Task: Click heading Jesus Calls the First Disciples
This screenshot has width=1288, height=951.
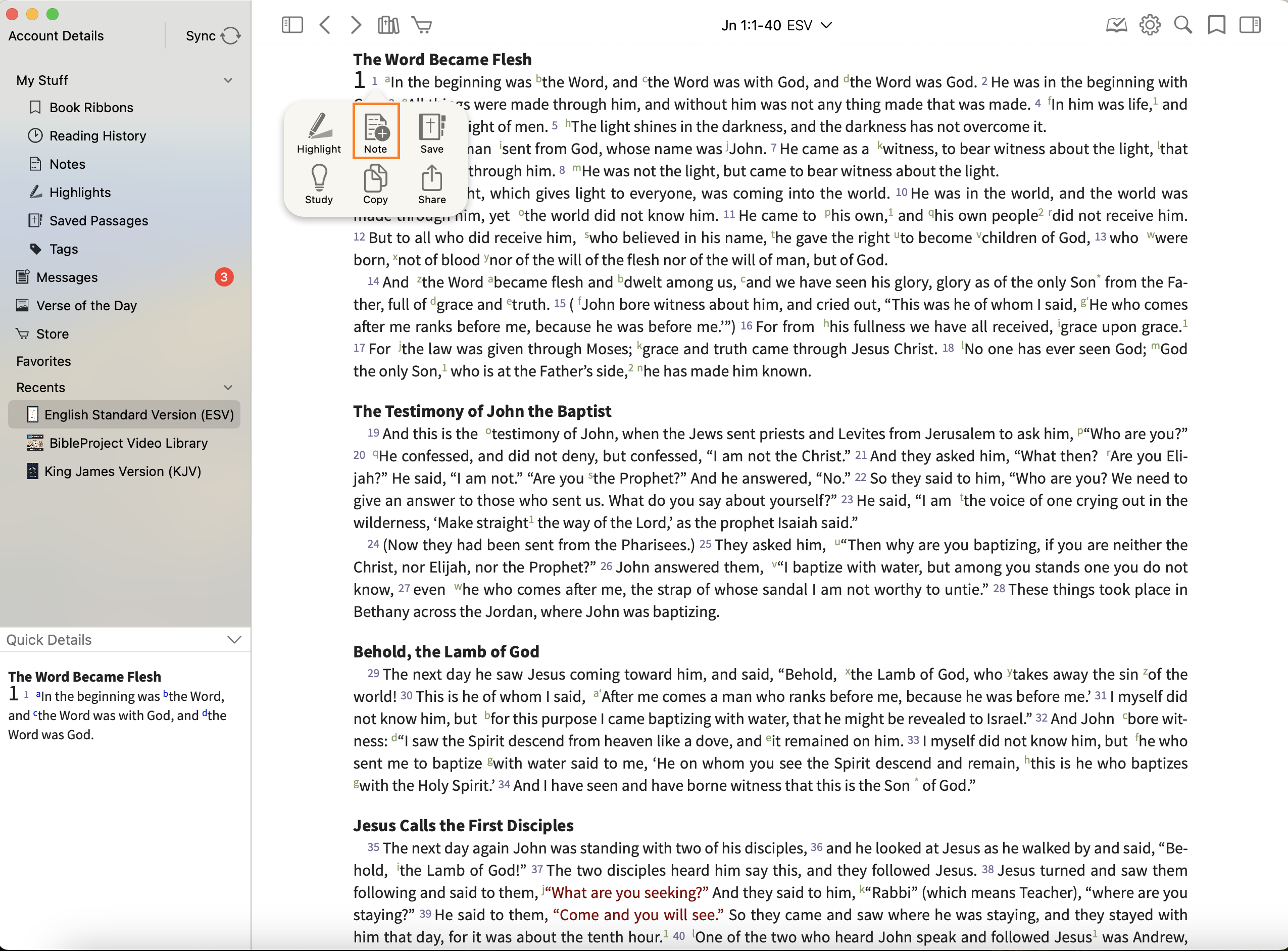Action: tap(463, 826)
